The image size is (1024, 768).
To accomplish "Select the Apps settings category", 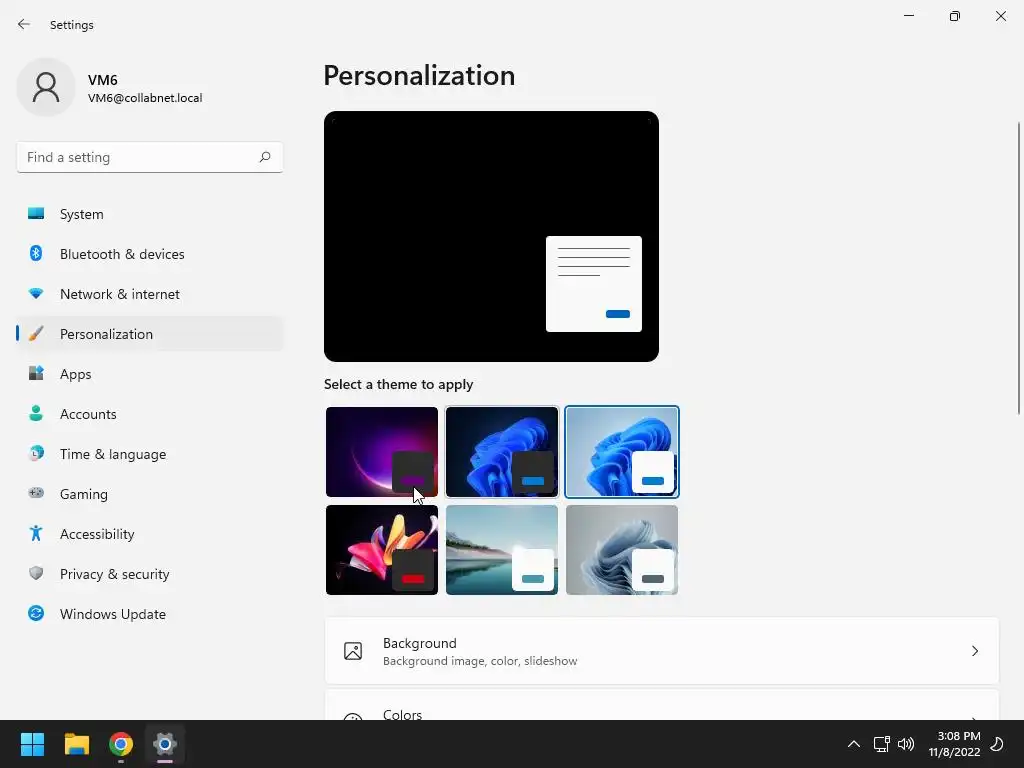I will tap(150, 374).
